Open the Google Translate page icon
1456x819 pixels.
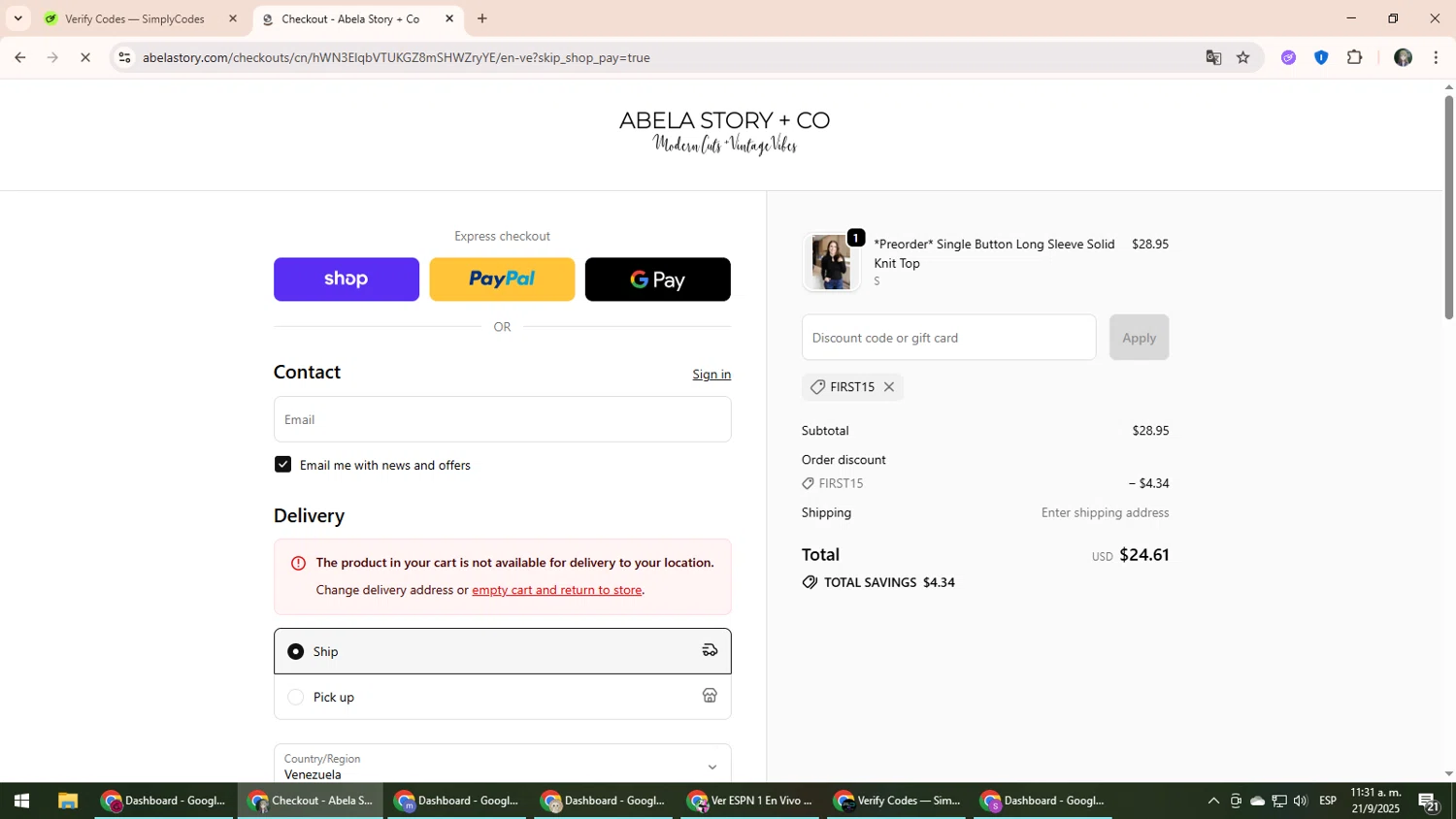tap(1213, 57)
